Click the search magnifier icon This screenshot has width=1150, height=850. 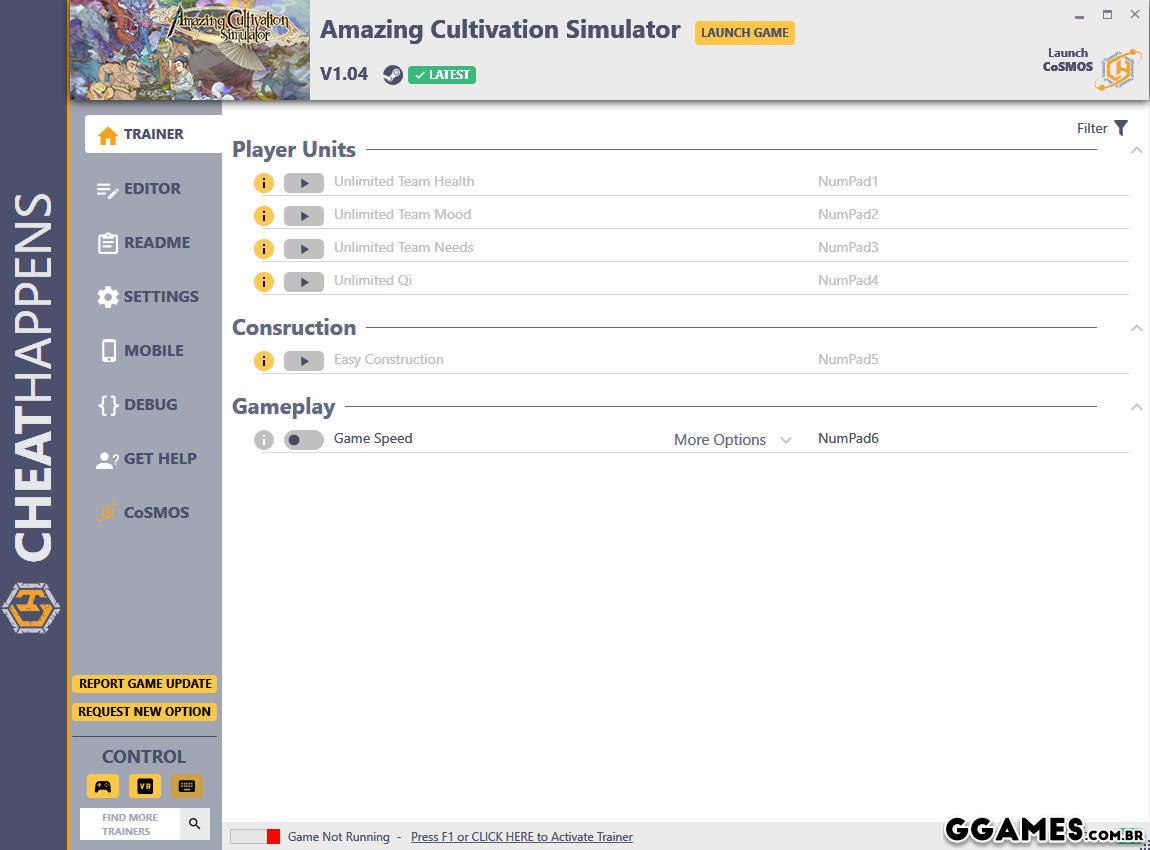click(194, 824)
